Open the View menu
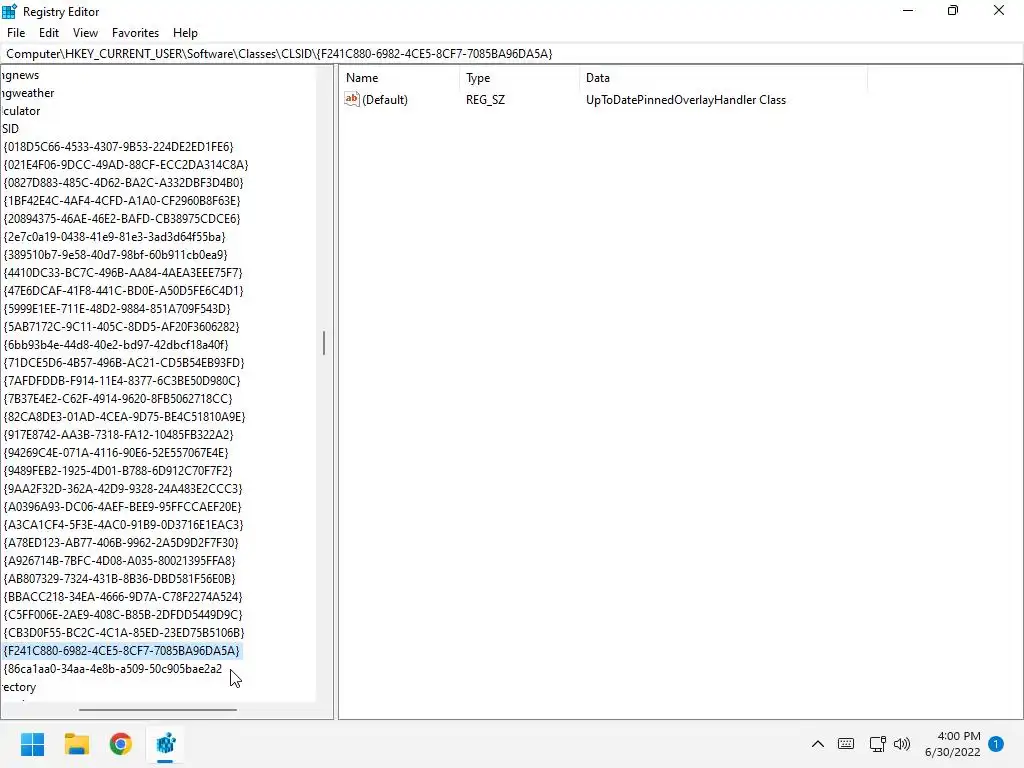Image resolution: width=1024 pixels, height=768 pixels. (x=85, y=33)
